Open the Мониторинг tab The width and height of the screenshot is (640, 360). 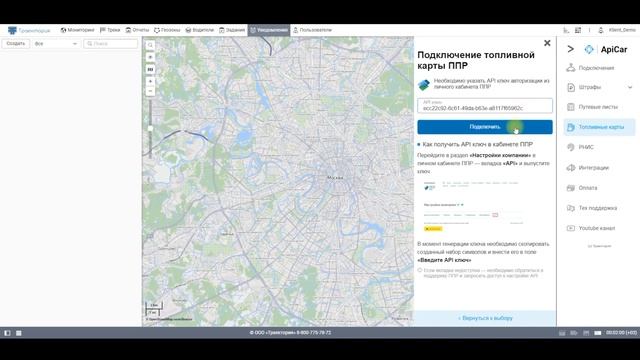[77, 30]
